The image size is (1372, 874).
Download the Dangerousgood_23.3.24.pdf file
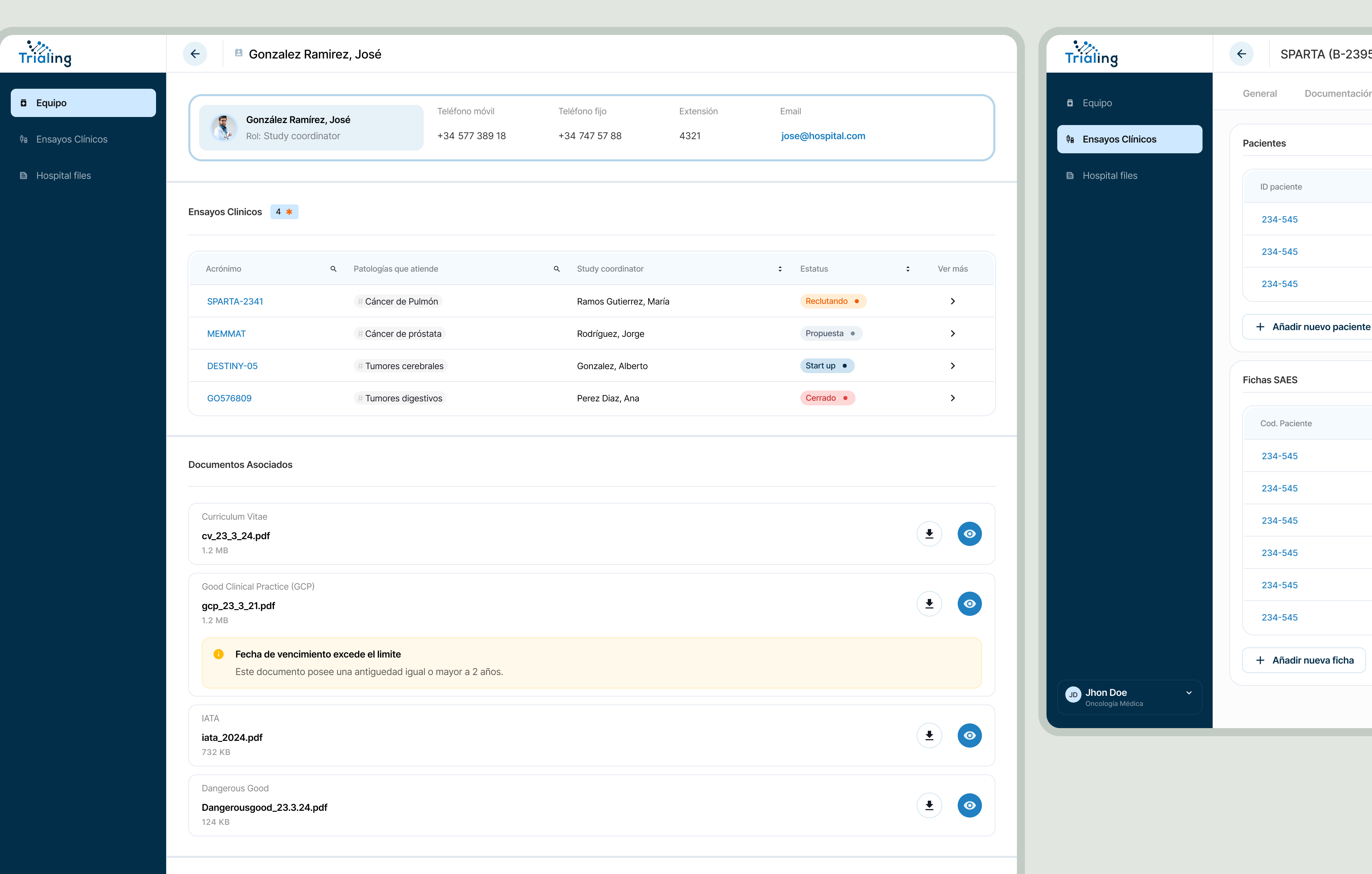coord(929,805)
